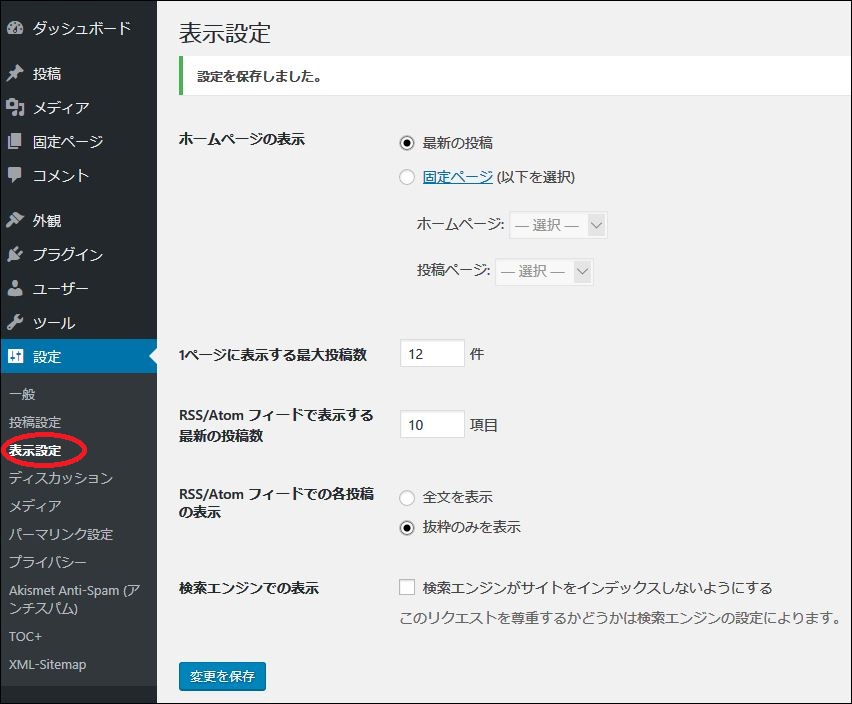Click the pushpin icon beside 投稿

(15, 73)
